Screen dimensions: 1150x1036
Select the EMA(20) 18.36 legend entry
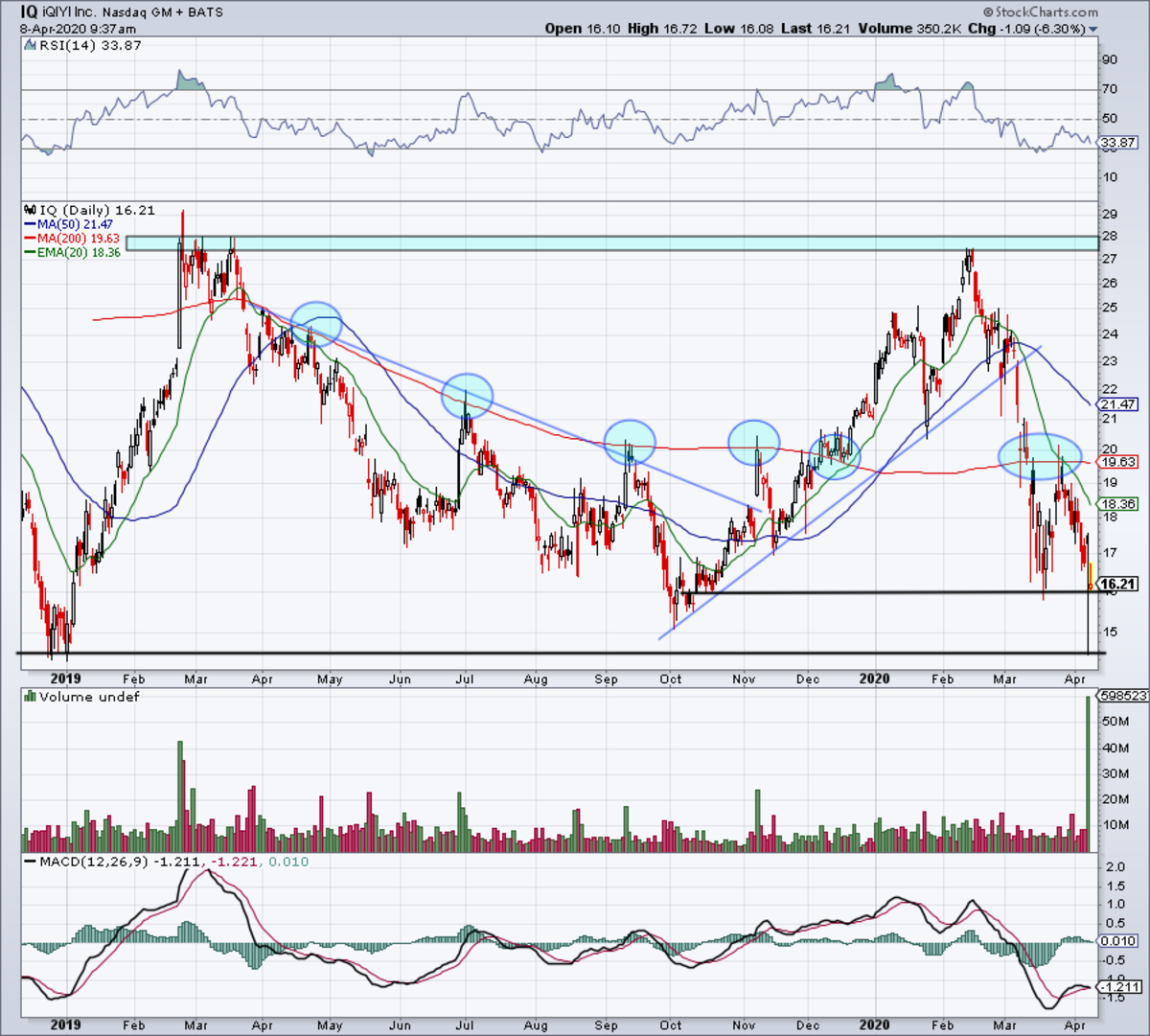click(80, 253)
